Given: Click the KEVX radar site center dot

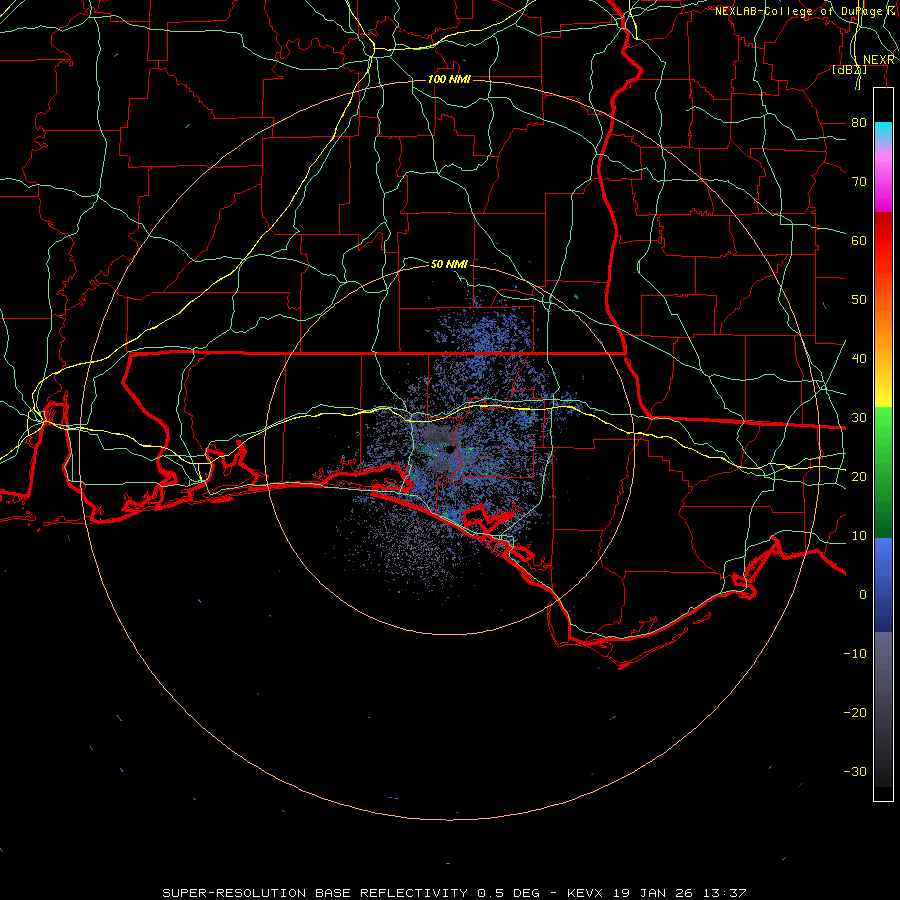Looking at the screenshot, I should 450,449.
